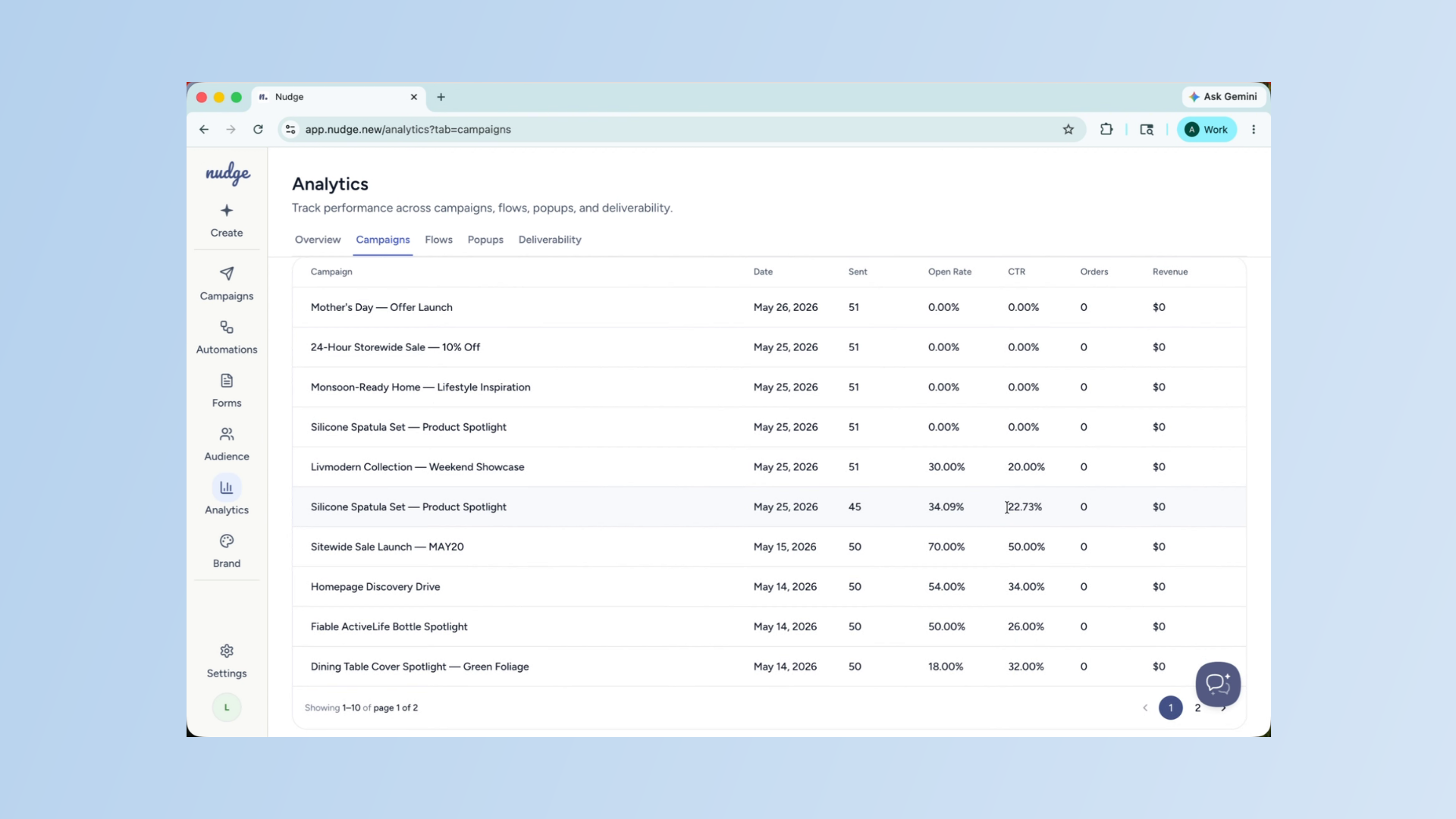
Task: Go to next page chevron
Action: pos(1224,708)
